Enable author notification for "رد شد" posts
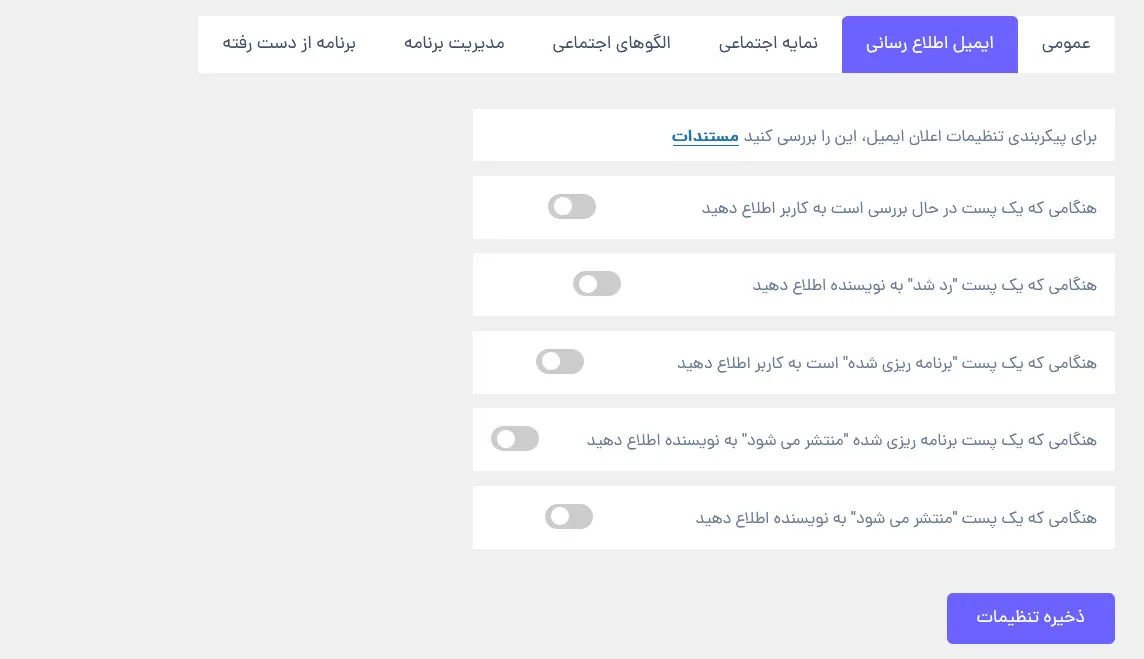 (597, 284)
